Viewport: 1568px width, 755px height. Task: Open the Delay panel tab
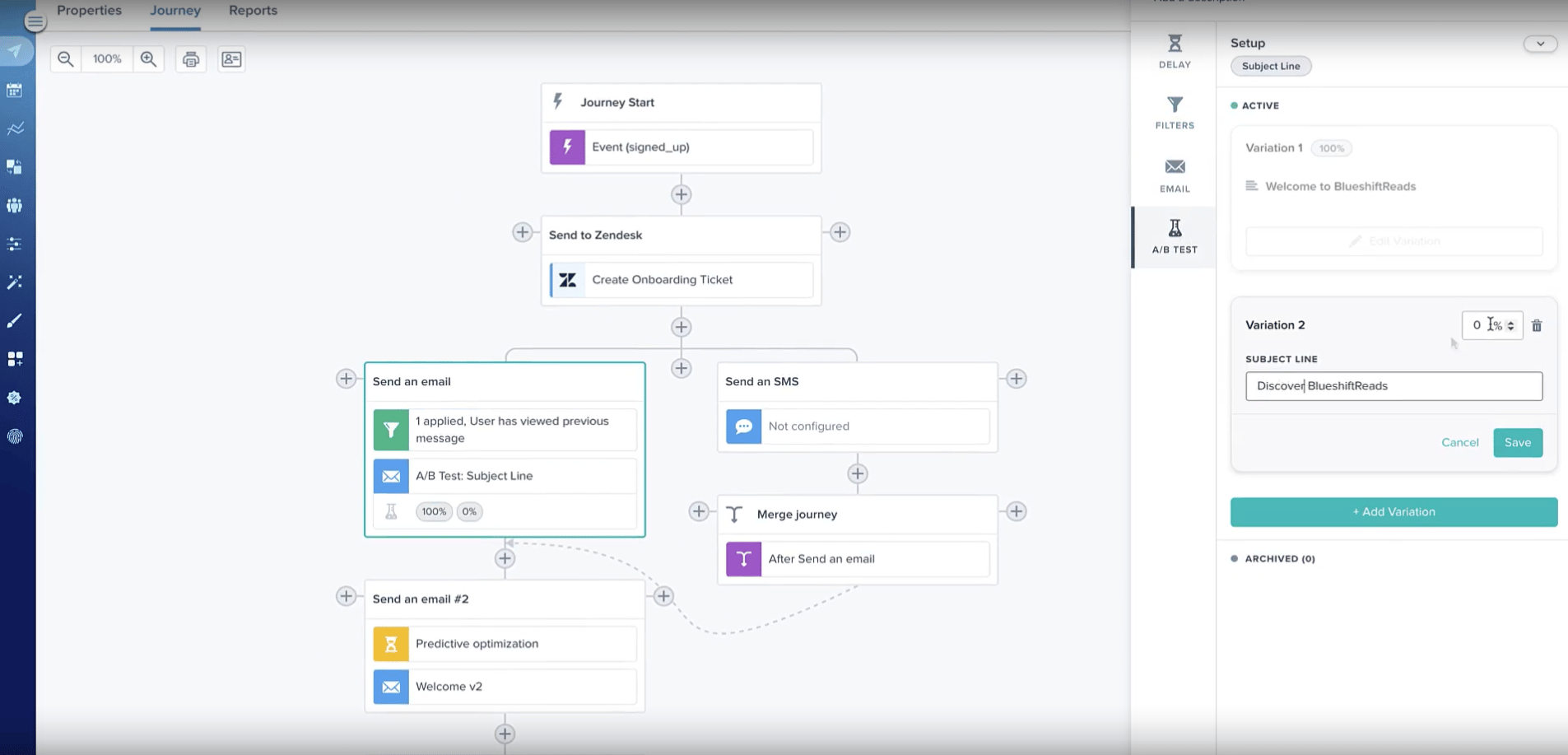(x=1175, y=51)
